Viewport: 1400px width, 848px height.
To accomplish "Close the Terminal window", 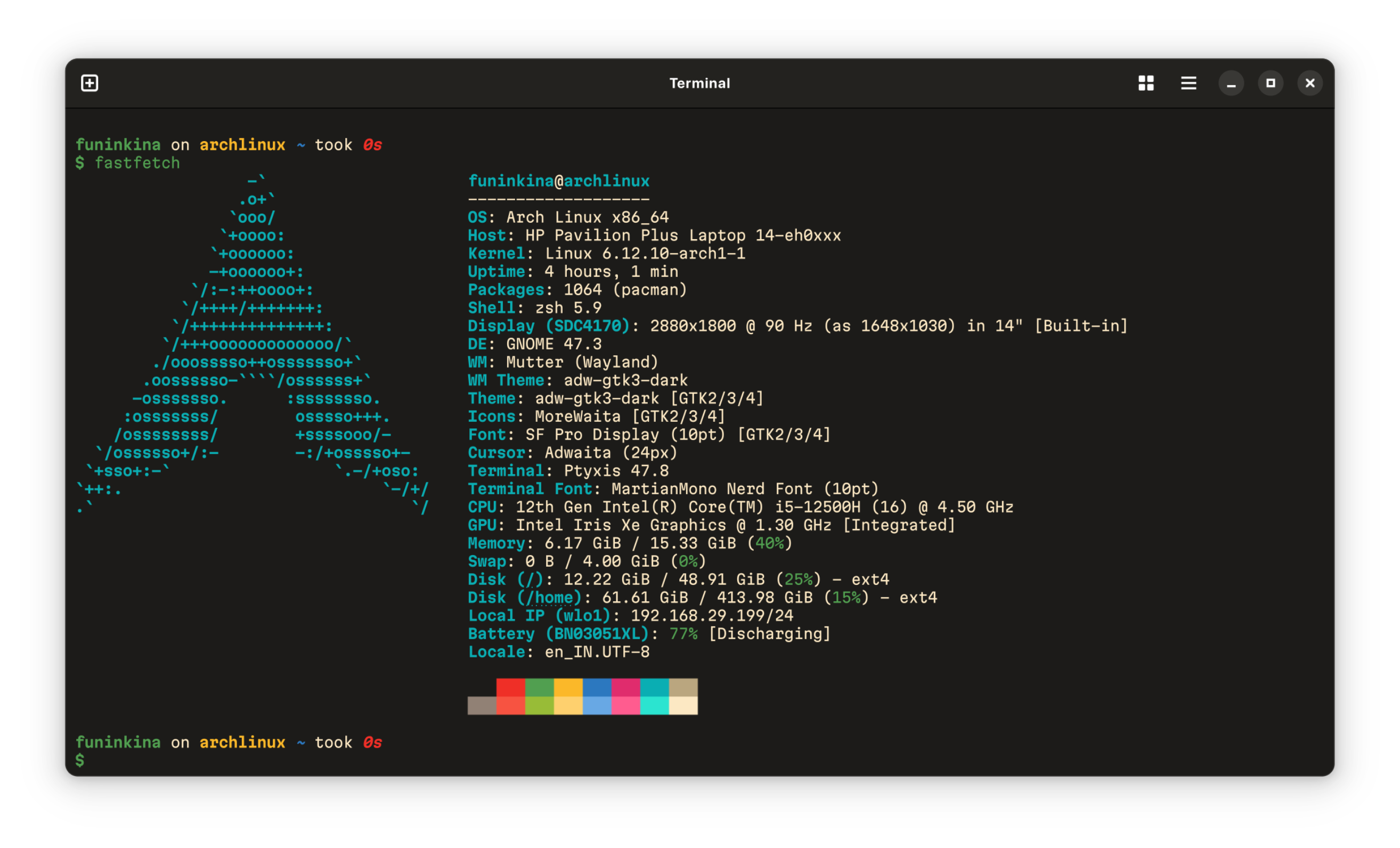I will (x=1309, y=83).
